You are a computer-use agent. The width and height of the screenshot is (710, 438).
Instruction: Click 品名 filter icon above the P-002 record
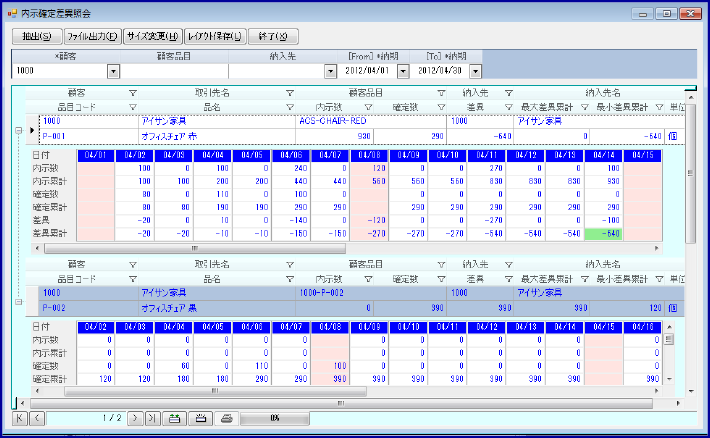click(x=290, y=279)
